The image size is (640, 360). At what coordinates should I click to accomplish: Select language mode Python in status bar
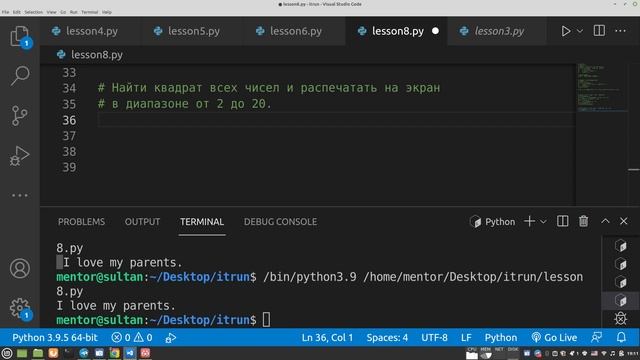[x=501, y=338]
